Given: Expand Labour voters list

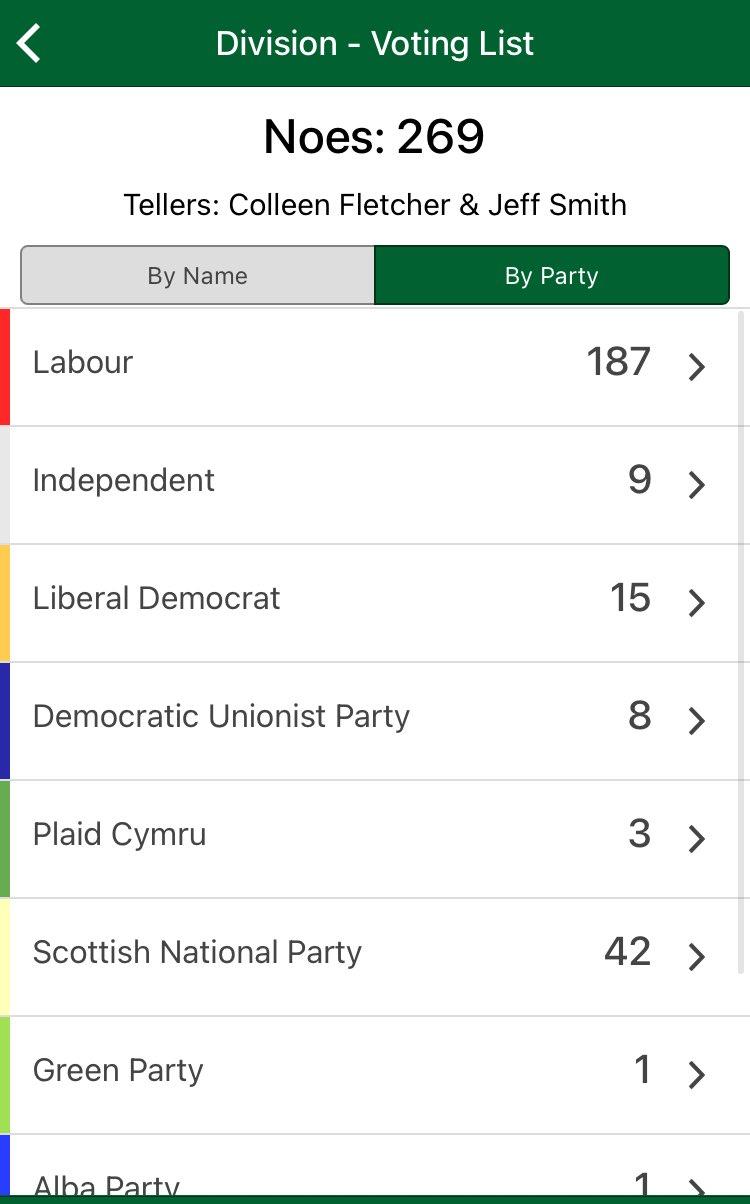Looking at the screenshot, I should pyautogui.click(x=375, y=367).
